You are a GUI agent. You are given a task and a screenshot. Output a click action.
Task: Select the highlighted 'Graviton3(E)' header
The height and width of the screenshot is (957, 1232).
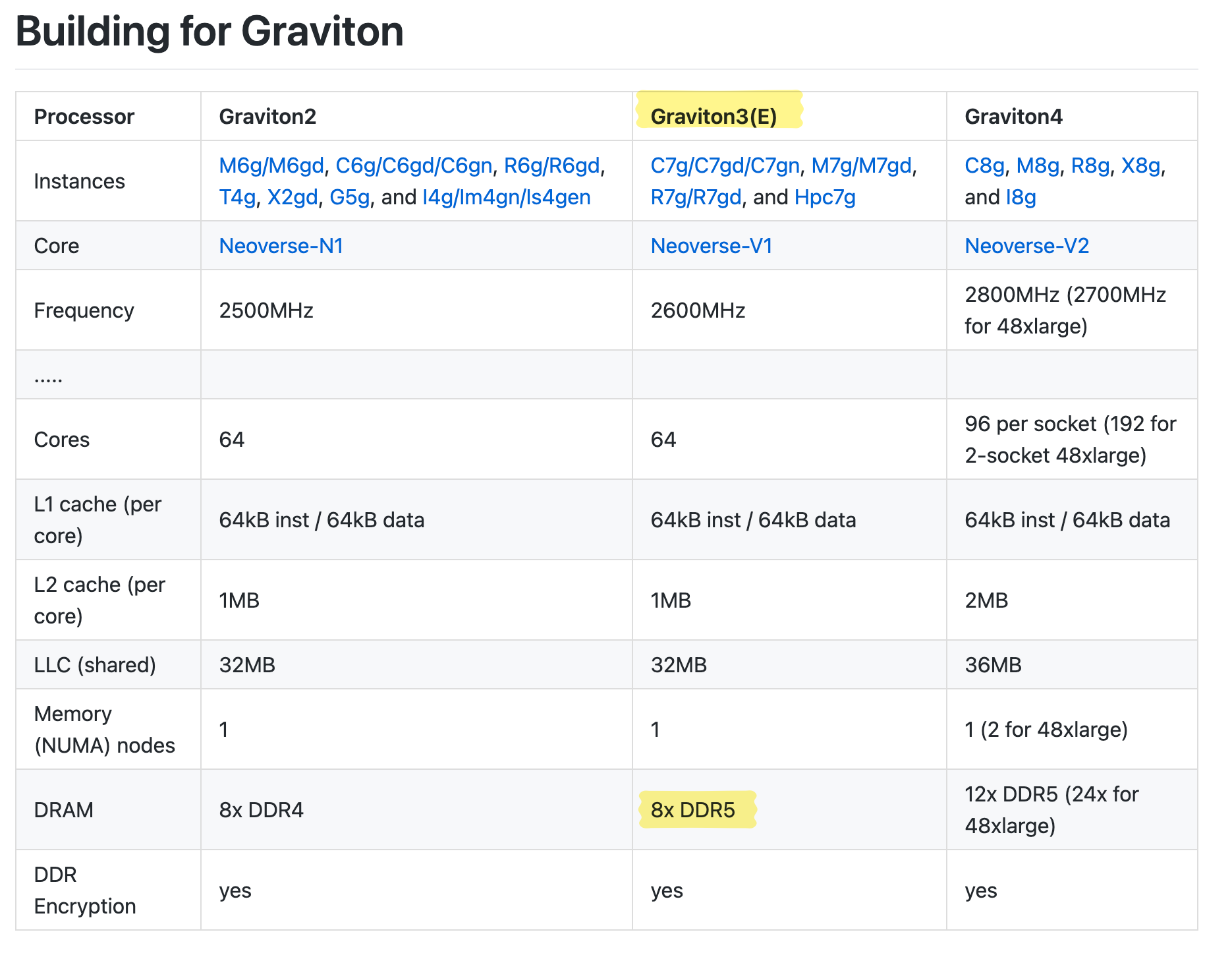[714, 117]
